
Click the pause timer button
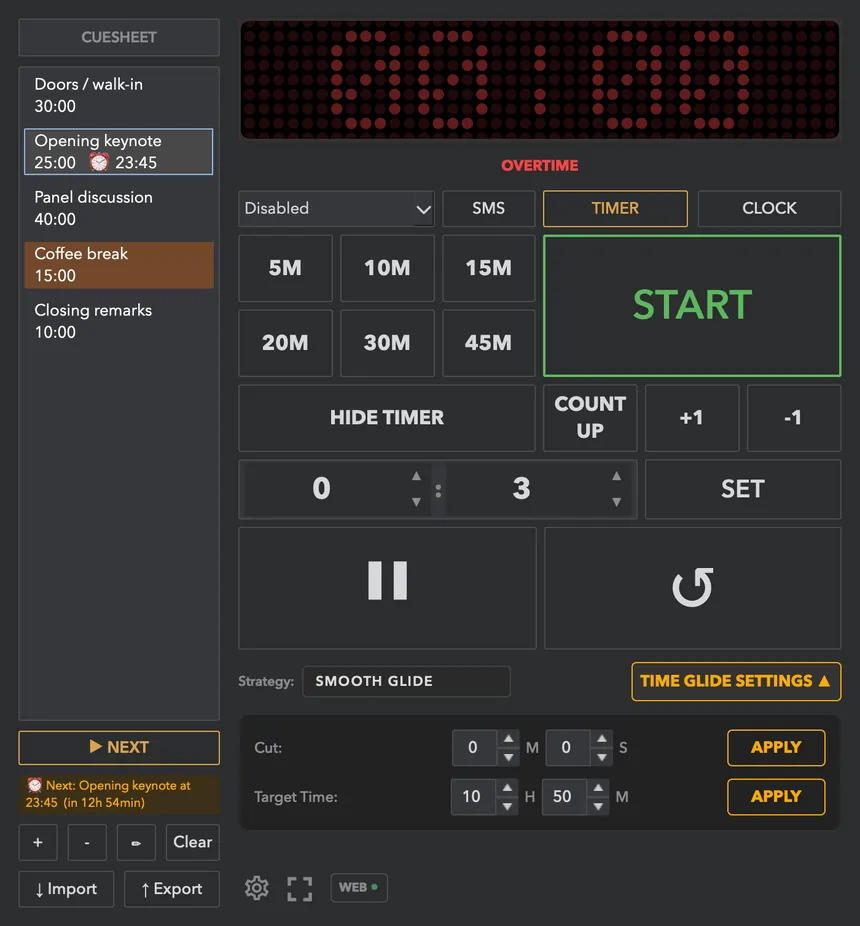[x=387, y=588]
